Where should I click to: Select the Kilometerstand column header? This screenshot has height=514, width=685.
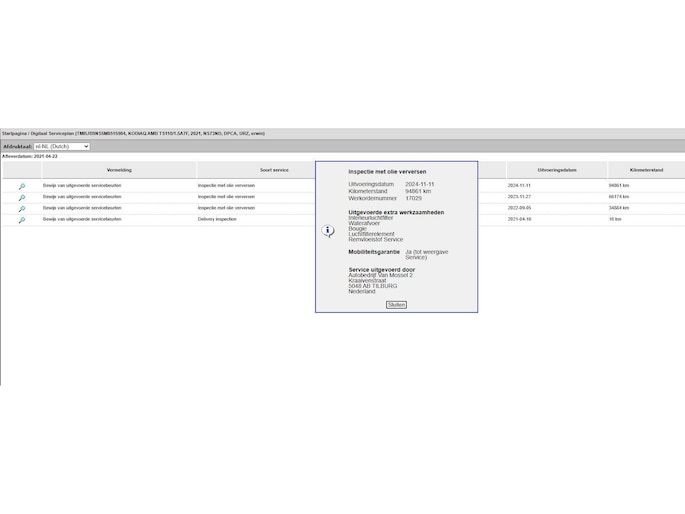pos(646,170)
